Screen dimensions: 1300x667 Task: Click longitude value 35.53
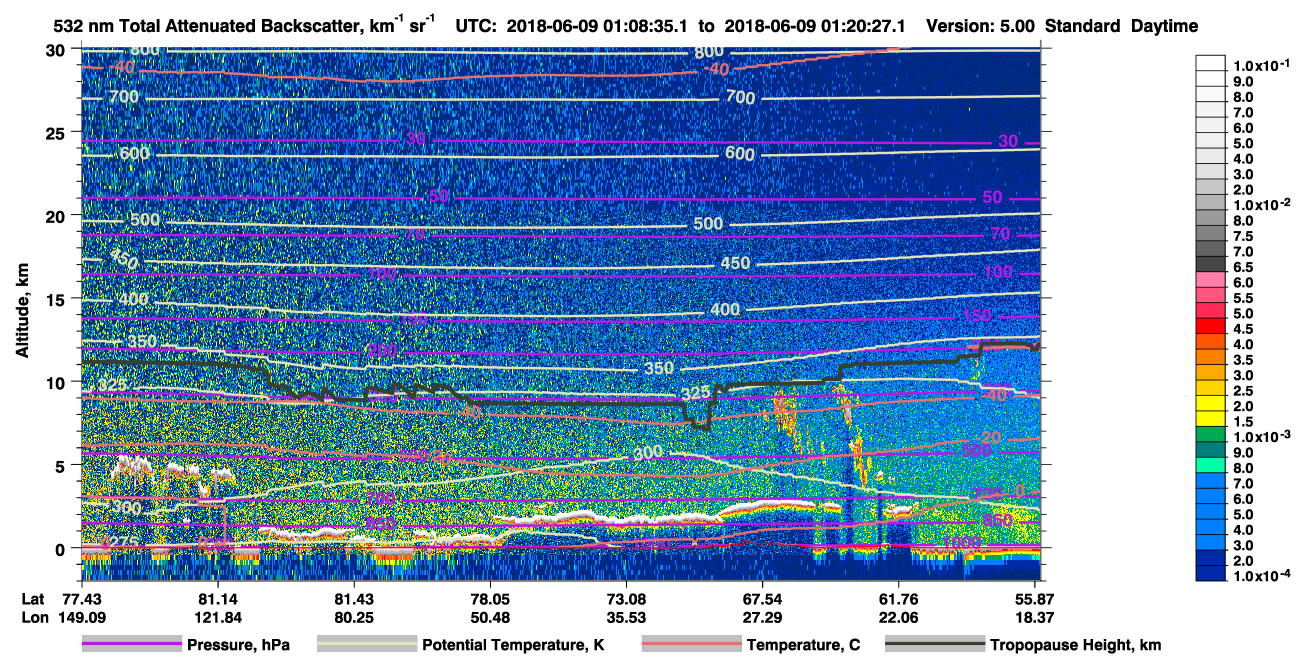point(626,616)
